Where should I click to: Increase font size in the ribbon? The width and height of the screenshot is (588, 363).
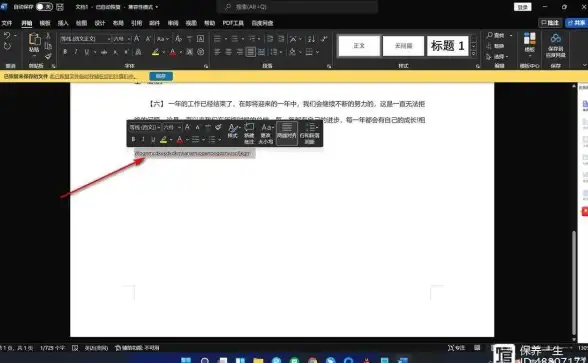[137, 39]
